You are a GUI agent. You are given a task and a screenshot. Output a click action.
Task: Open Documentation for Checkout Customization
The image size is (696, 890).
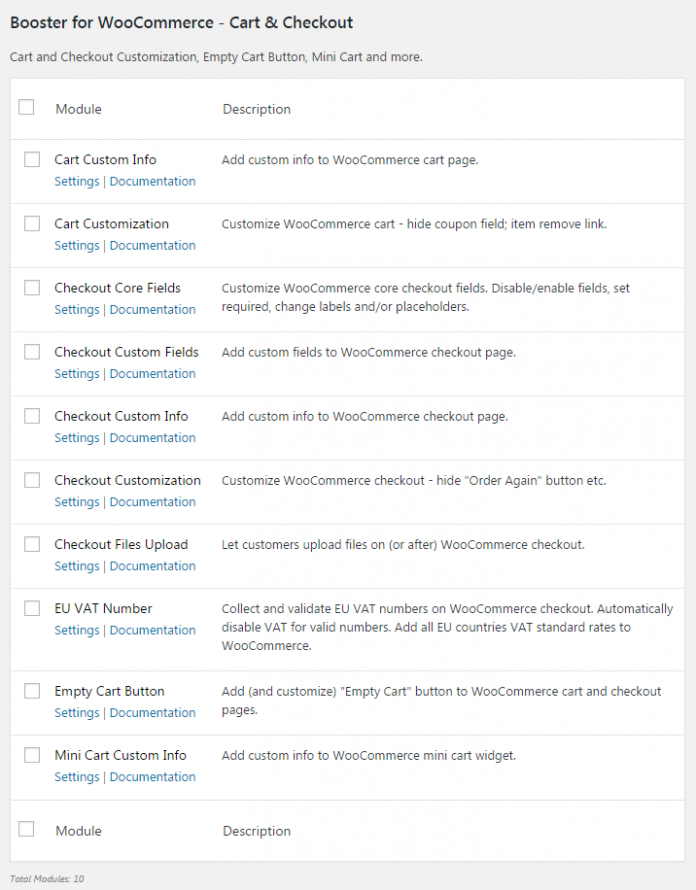coord(152,501)
